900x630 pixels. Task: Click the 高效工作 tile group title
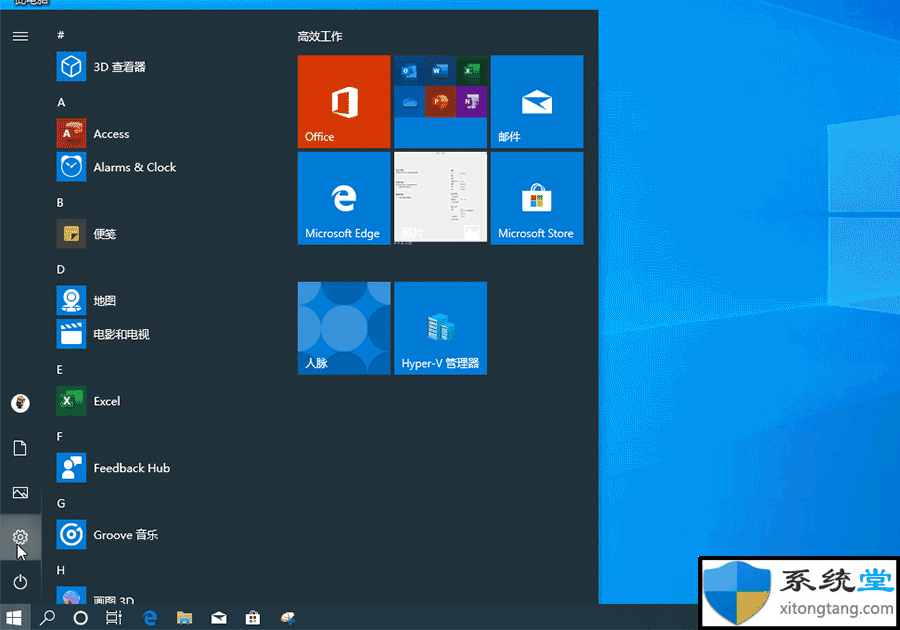320,37
